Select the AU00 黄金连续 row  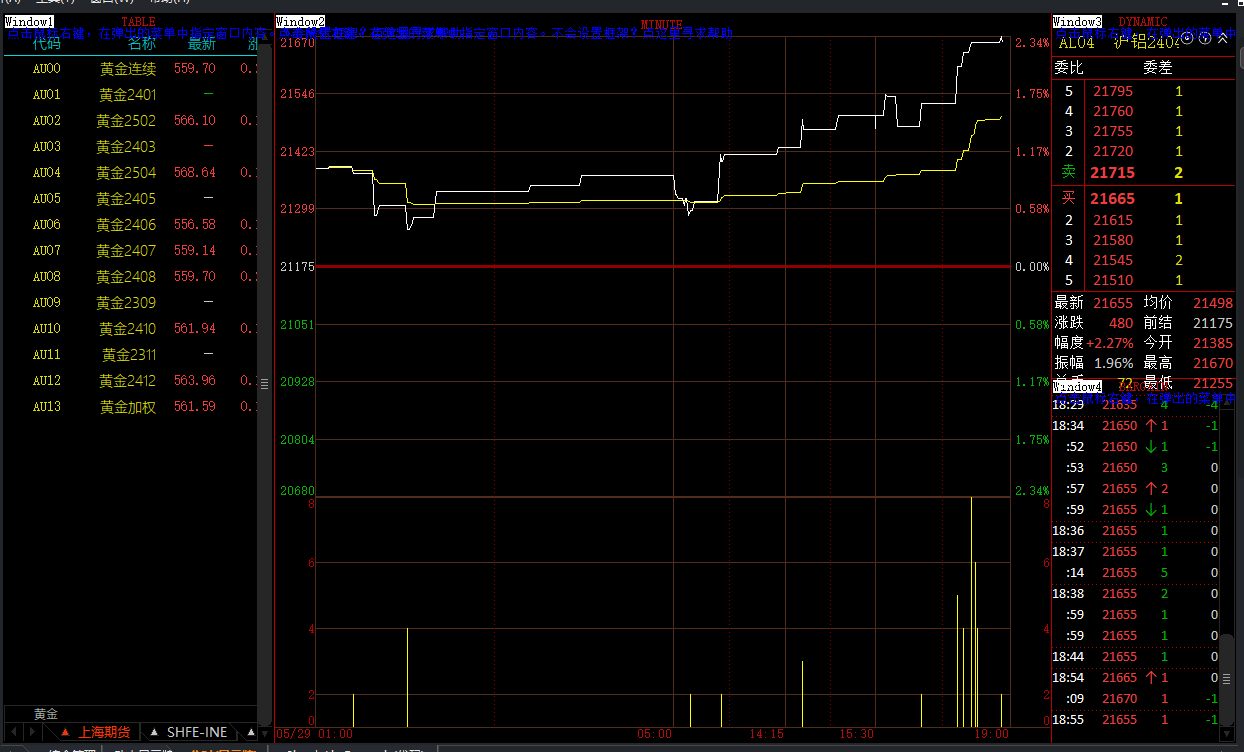click(x=130, y=68)
